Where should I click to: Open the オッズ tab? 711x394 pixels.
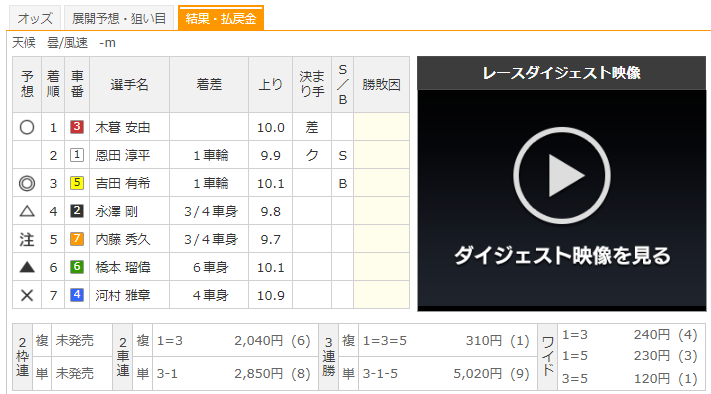[x=35, y=18]
